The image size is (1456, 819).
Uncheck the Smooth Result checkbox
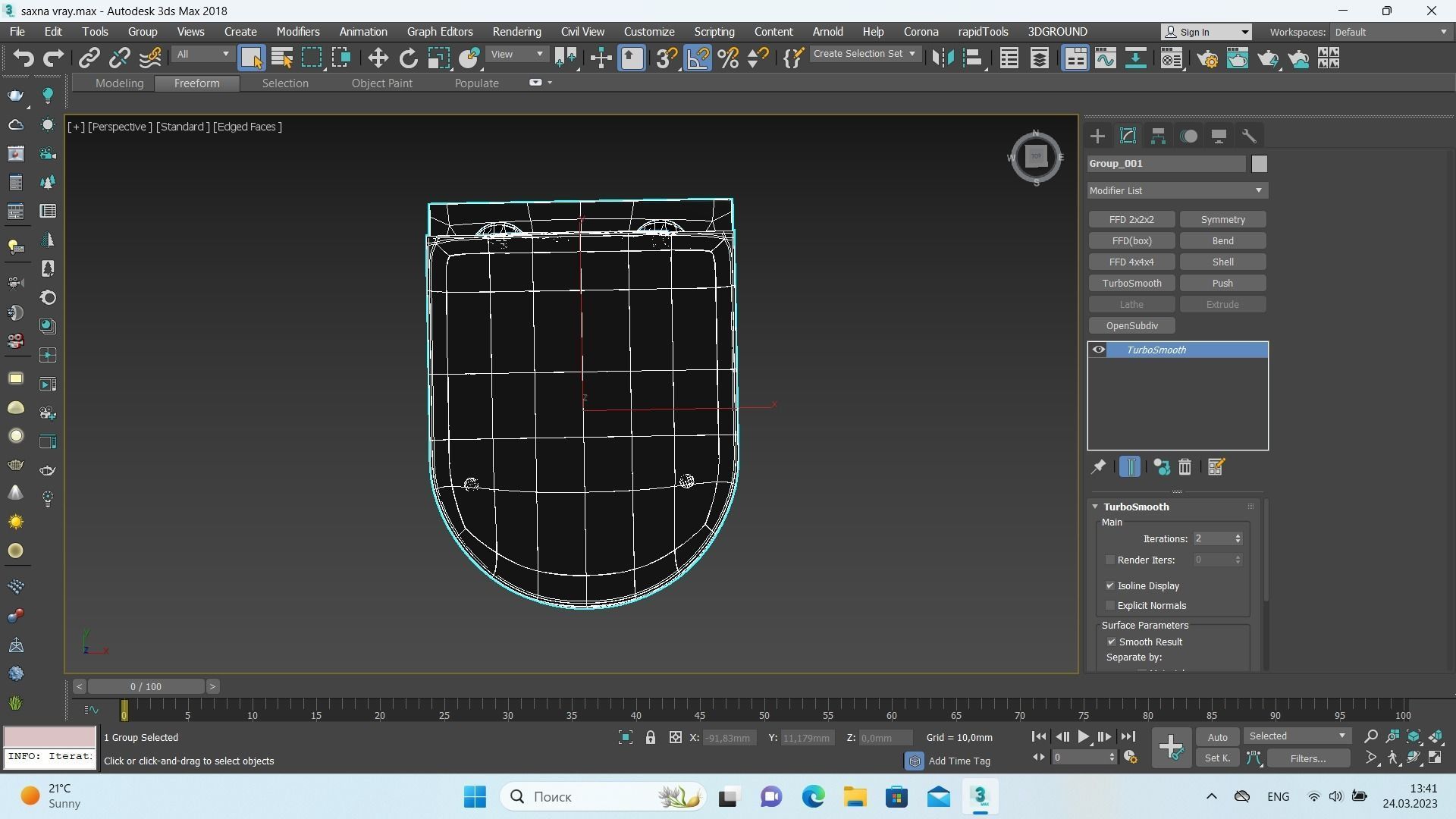click(1112, 642)
